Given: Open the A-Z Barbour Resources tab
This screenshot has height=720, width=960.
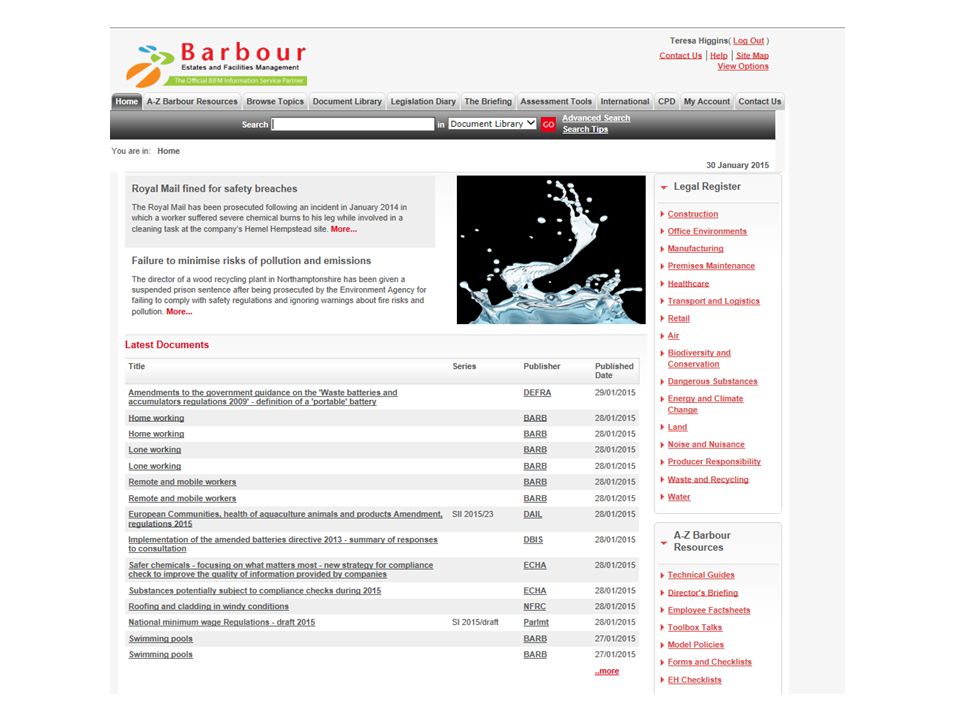Looking at the screenshot, I should coord(192,102).
